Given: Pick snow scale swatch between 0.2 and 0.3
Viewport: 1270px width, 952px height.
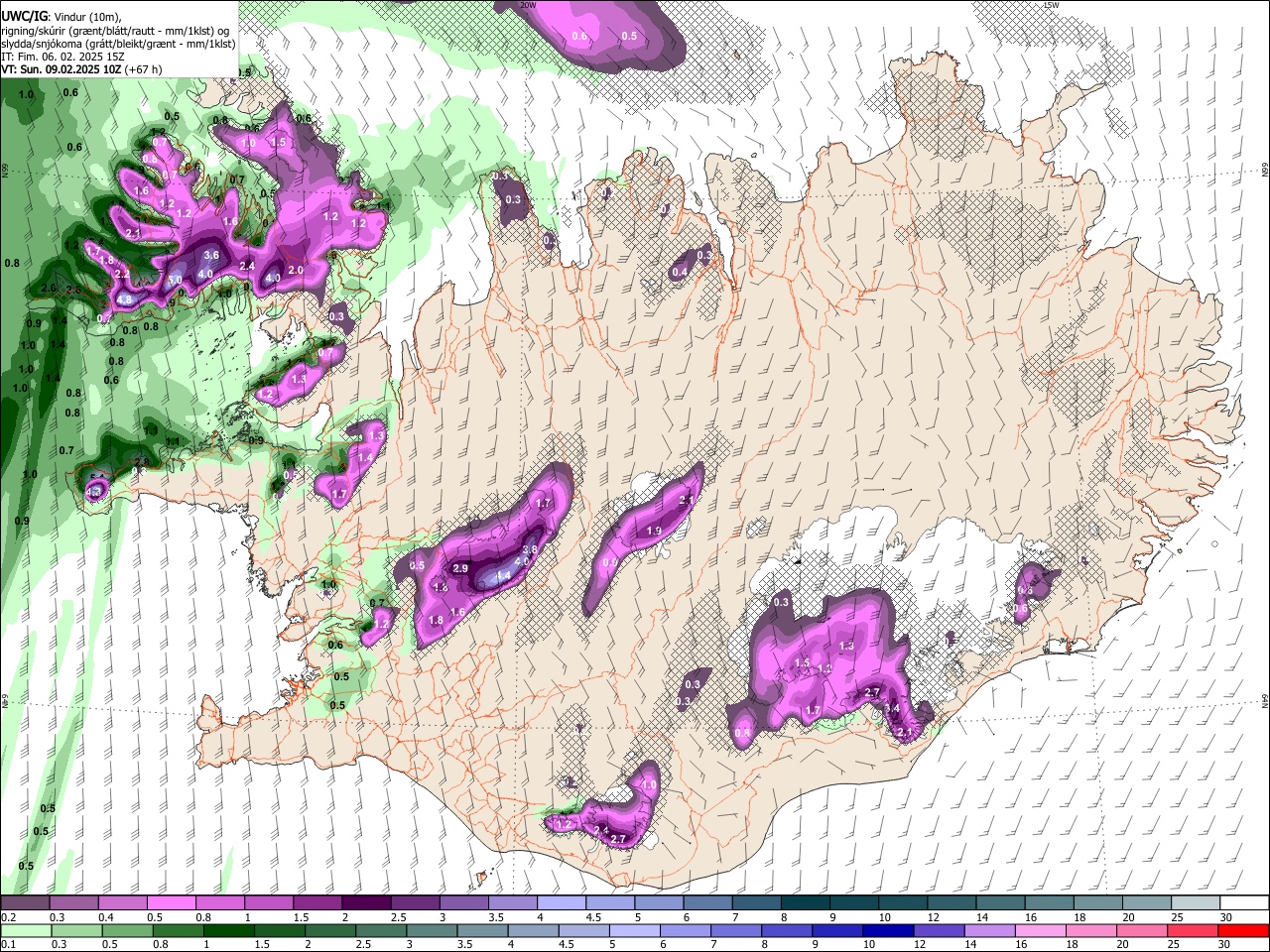Looking at the screenshot, I should tap(25, 902).
